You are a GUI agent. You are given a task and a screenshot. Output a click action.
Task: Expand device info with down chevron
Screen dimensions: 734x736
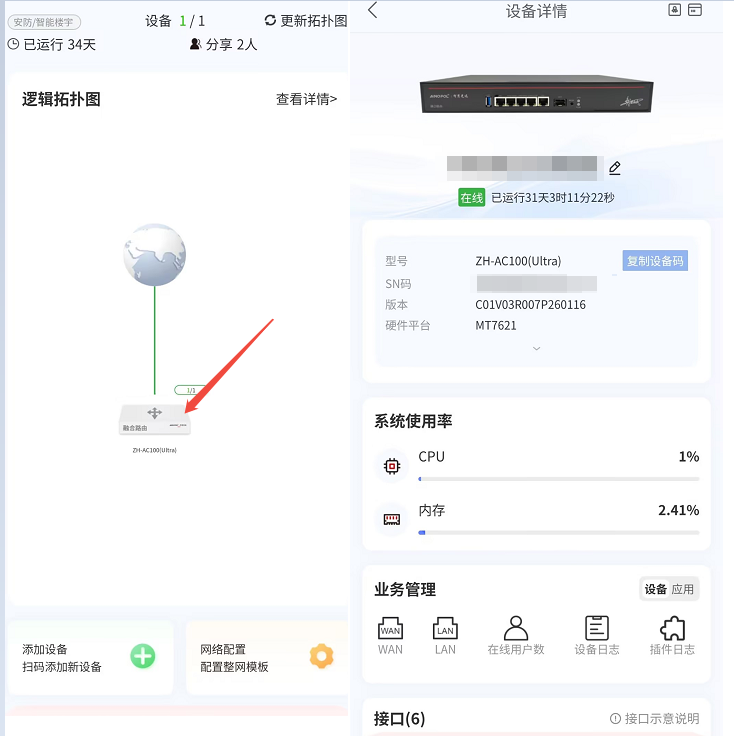pos(536,348)
